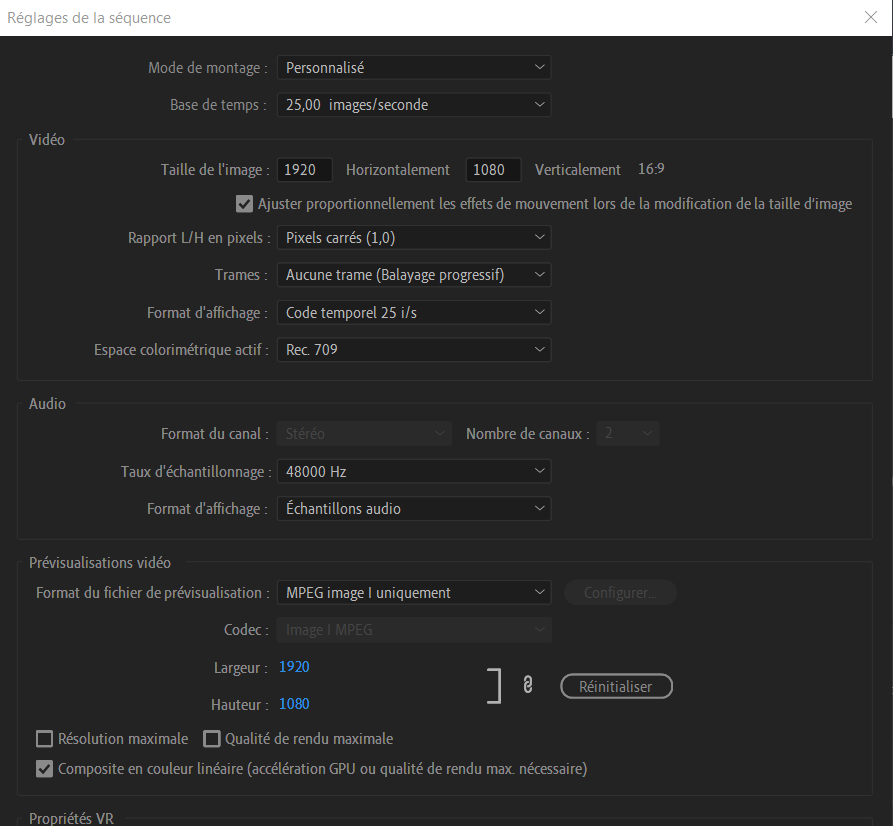Screen dimensions: 893x826
Task: Close the Réglages de la séquence dialog
Action: (x=870, y=17)
